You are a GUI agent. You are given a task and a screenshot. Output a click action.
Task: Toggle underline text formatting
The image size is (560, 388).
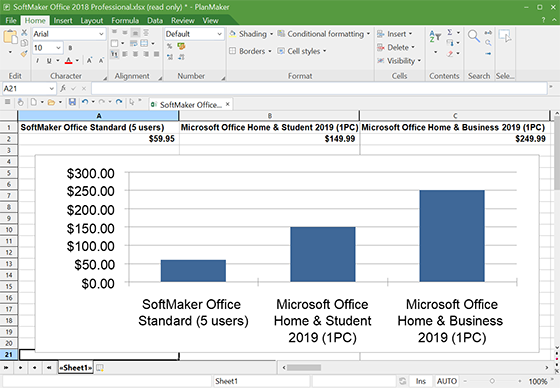coord(49,61)
